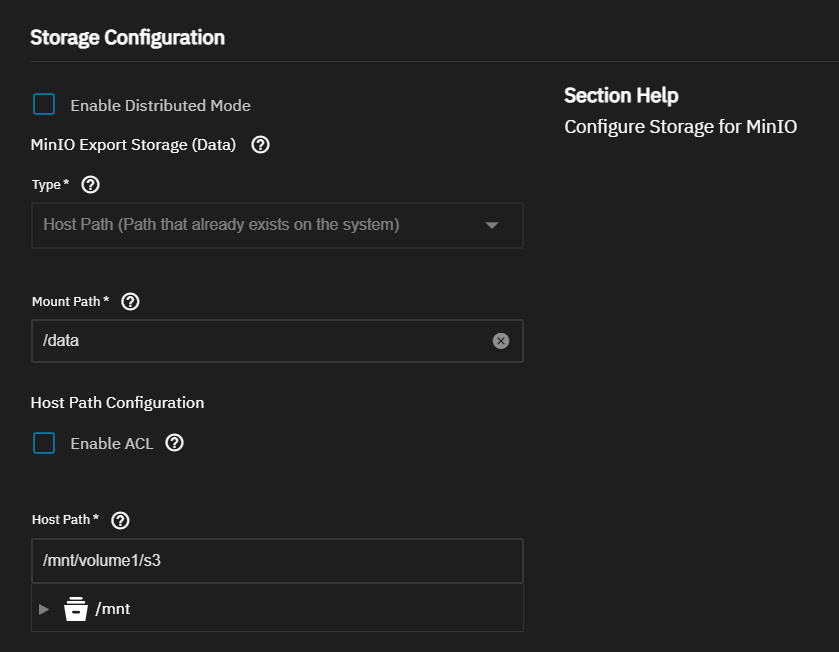Clear the Mount Path field with X icon
This screenshot has width=839, height=652.
pyautogui.click(x=501, y=341)
